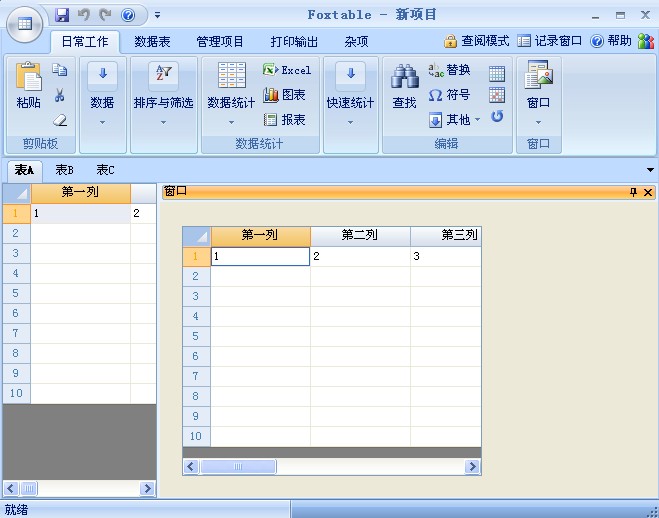Click the Replace (替换) button
Screen dimensions: 659x518
449,70
